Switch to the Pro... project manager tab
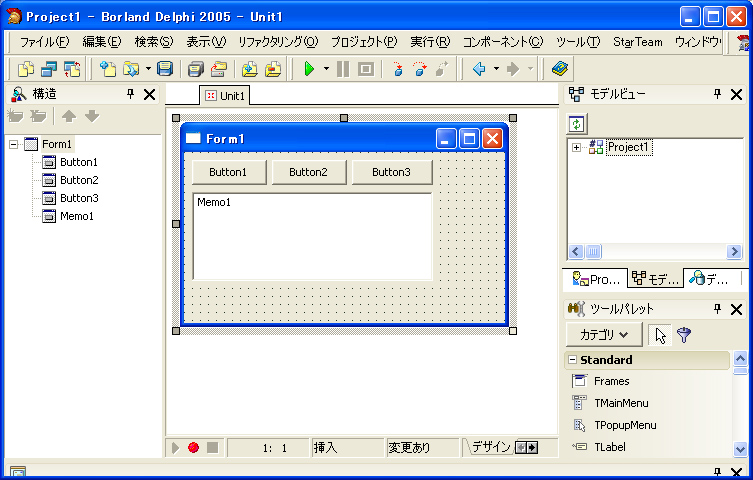This screenshot has width=753, height=480. 596,279
